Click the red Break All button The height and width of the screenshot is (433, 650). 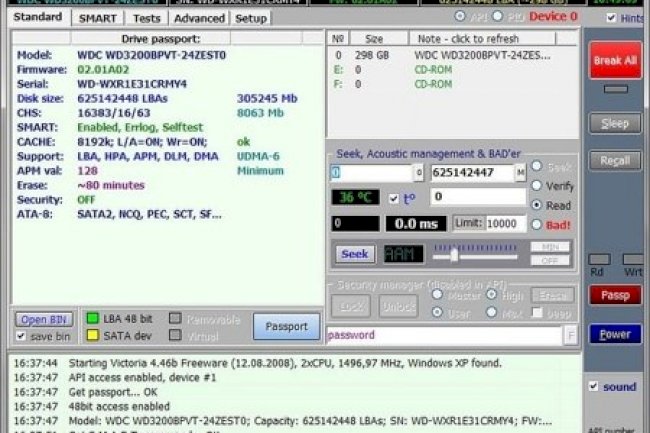coord(614,60)
